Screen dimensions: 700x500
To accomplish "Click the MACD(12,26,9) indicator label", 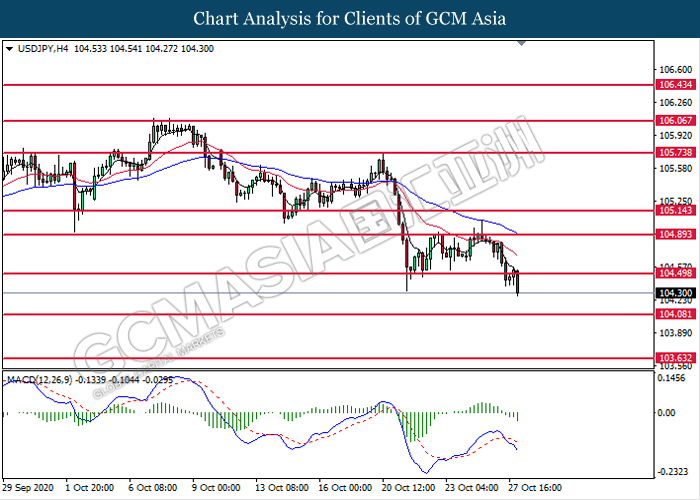I will click(x=39, y=380).
